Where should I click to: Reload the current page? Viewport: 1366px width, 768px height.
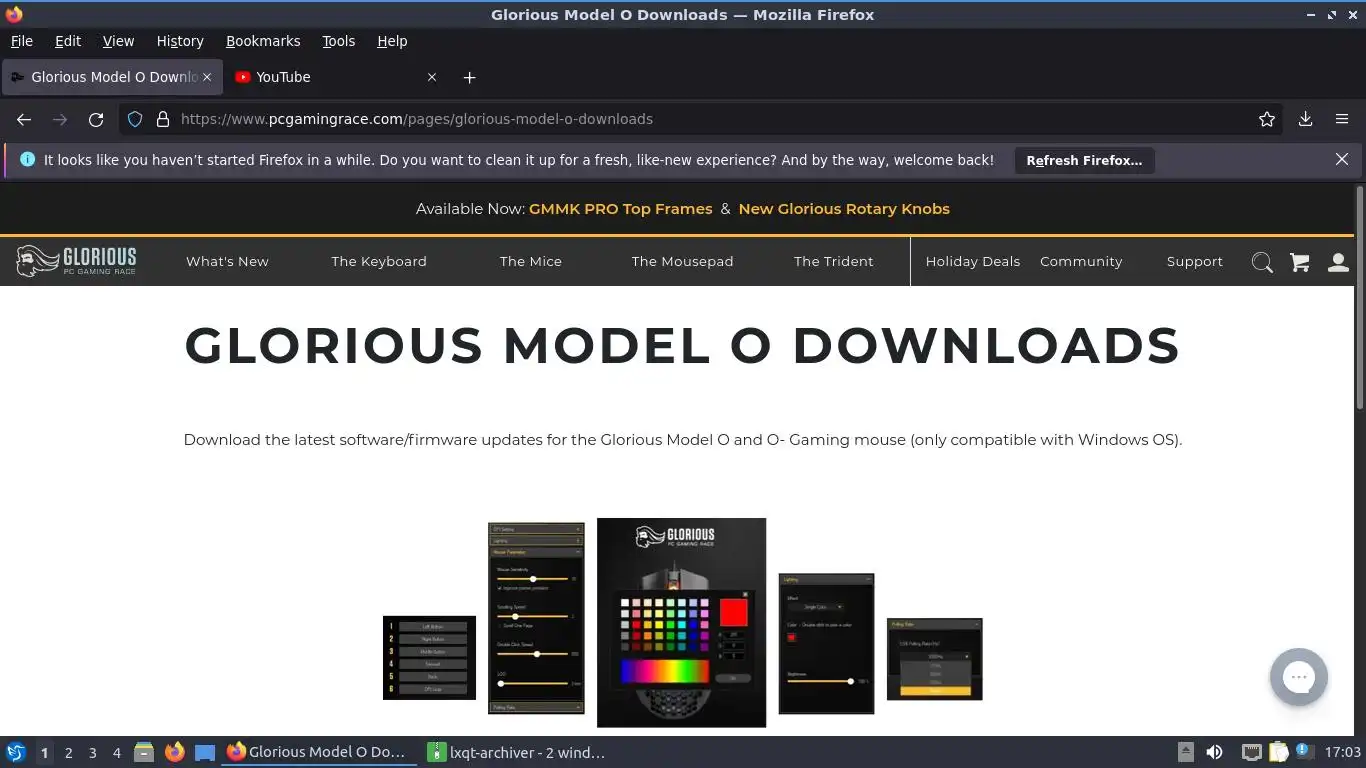tap(96, 119)
